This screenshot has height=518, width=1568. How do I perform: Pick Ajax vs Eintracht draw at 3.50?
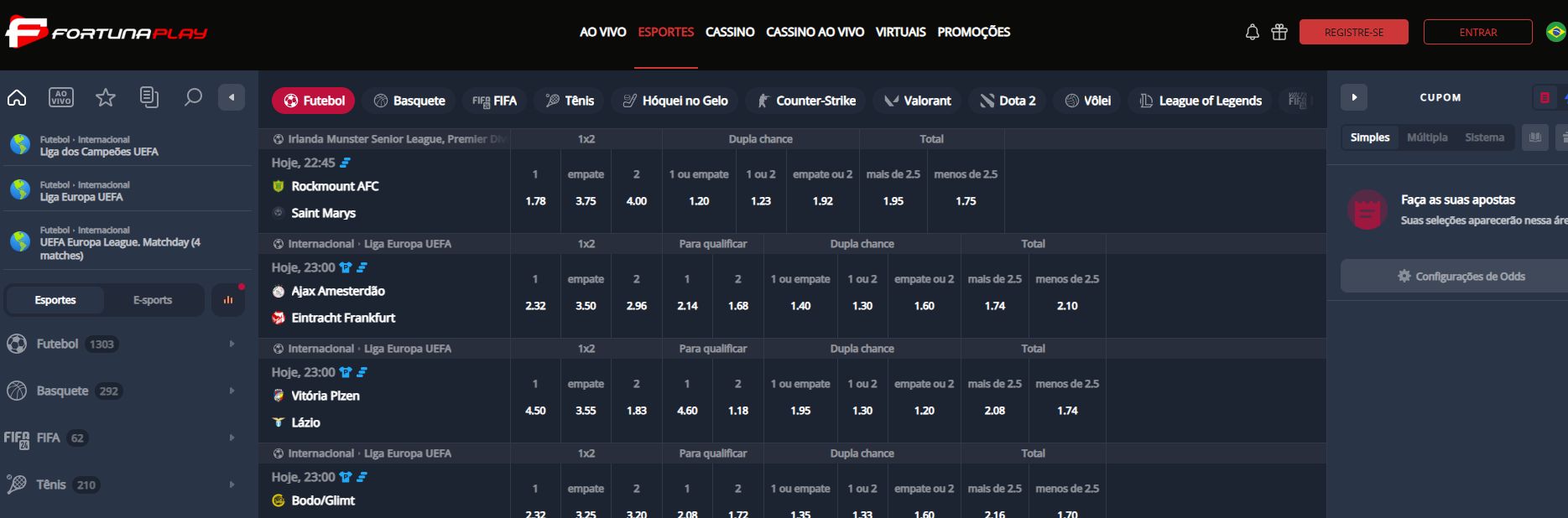(586, 306)
